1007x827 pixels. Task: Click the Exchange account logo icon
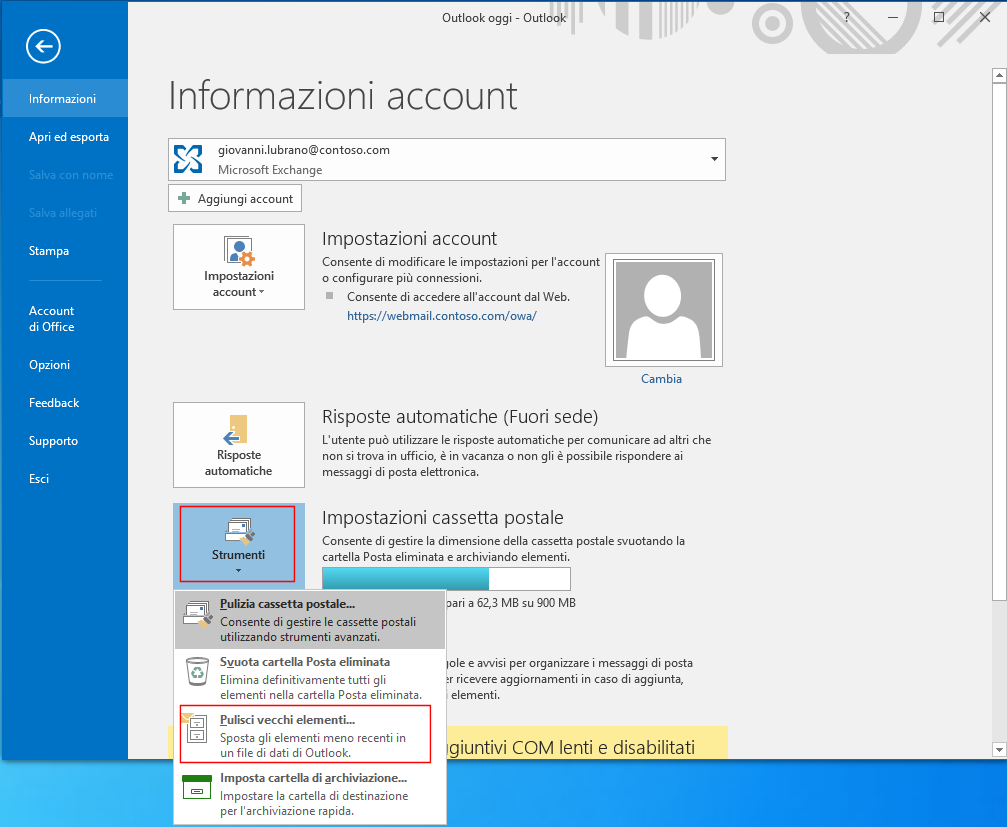pyautogui.click(x=188, y=159)
